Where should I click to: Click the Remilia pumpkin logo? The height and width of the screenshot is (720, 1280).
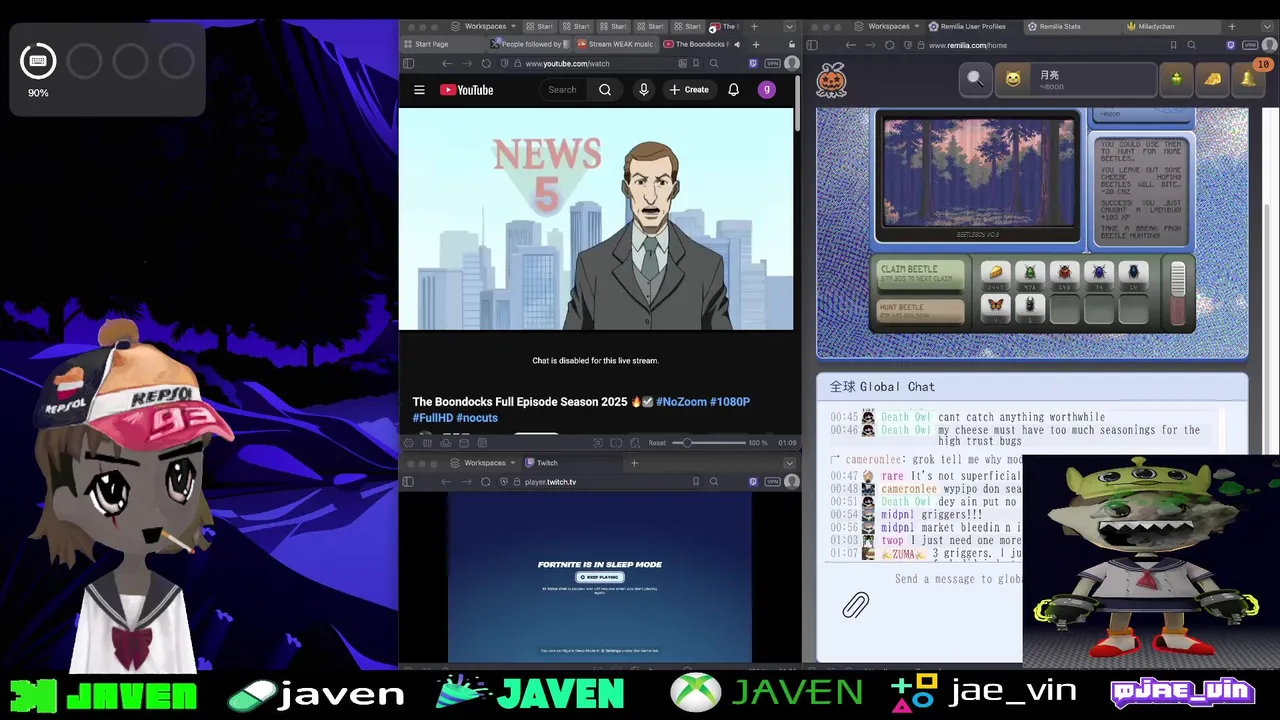click(831, 80)
